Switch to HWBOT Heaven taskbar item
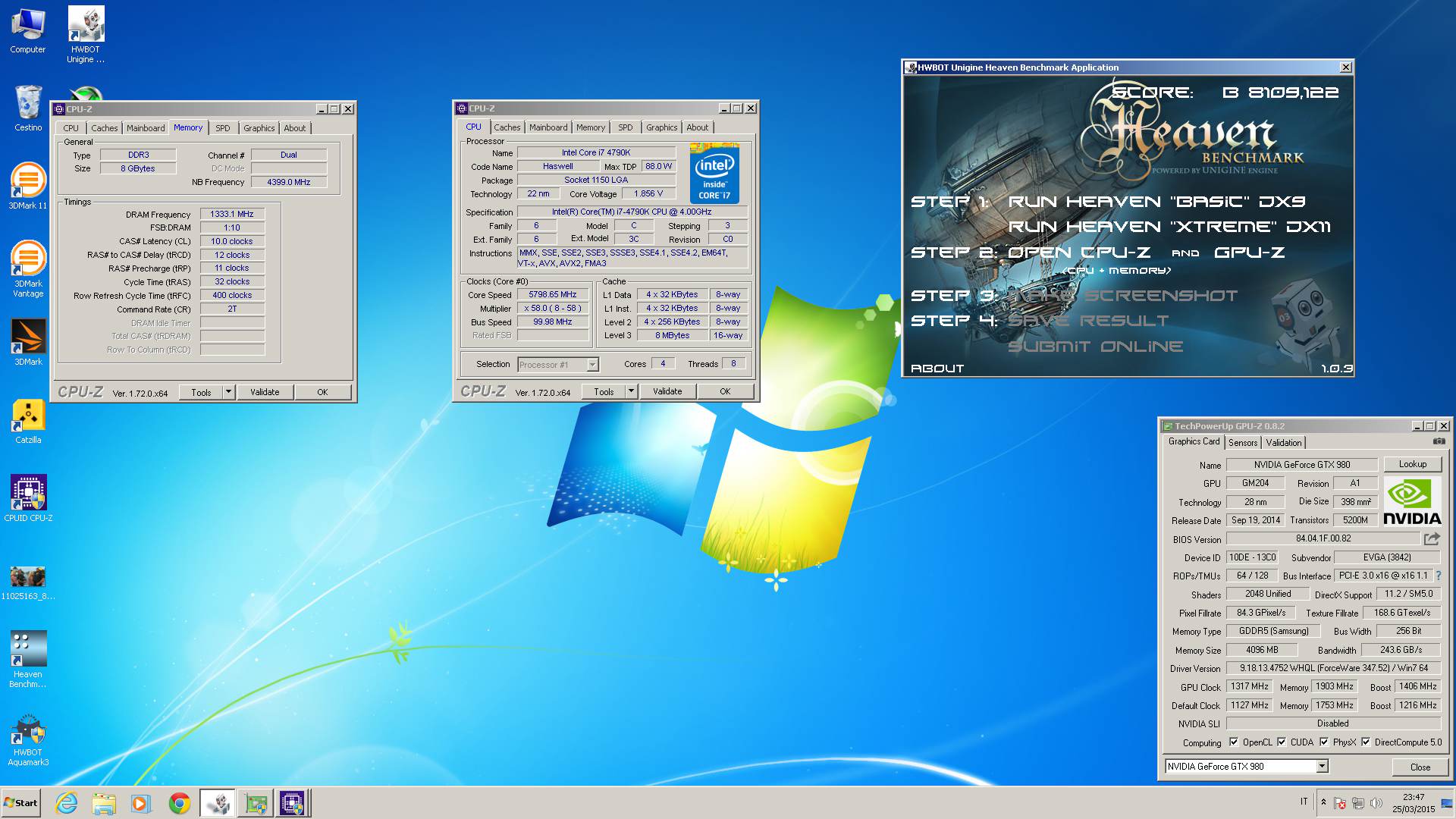This screenshot has width=1456, height=819. click(x=218, y=803)
